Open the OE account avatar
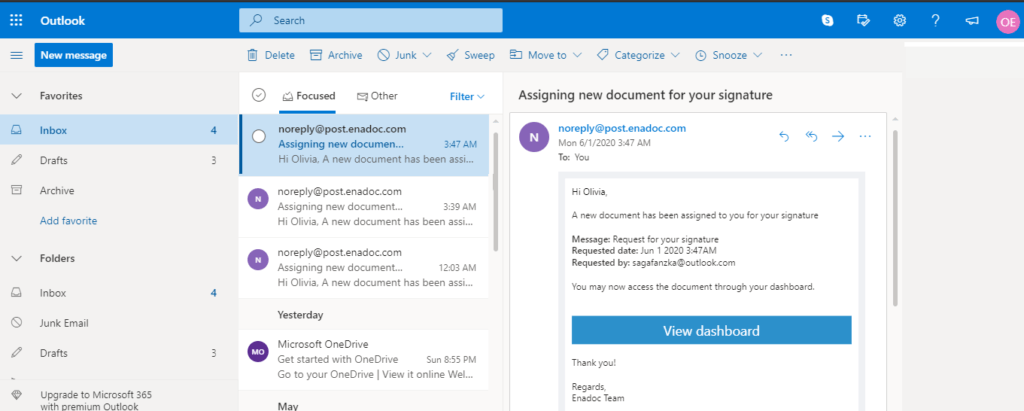1024x411 pixels. pyautogui.click(x=1007, y=22)
